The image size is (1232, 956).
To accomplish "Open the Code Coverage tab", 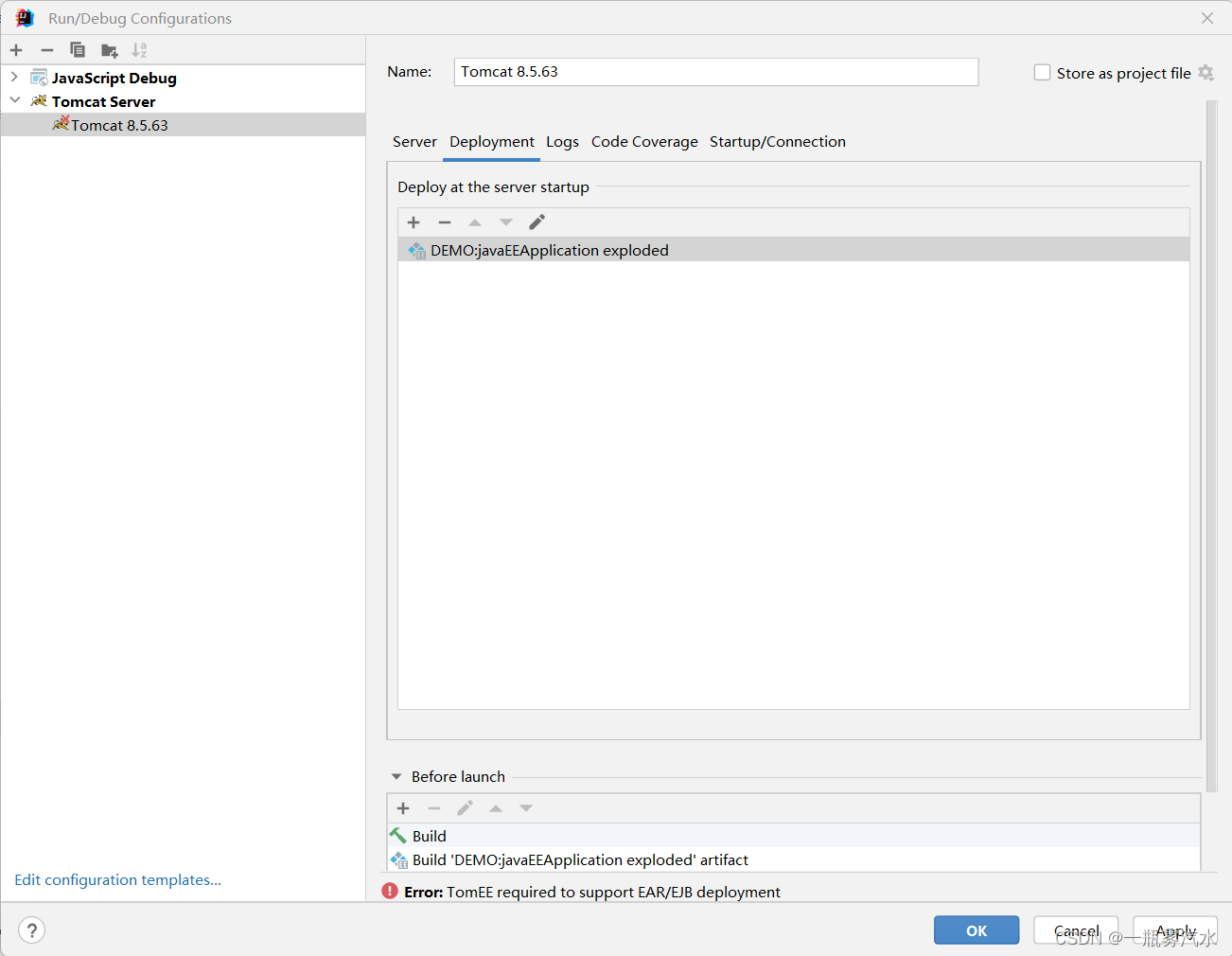I will (x=644, y=142).
